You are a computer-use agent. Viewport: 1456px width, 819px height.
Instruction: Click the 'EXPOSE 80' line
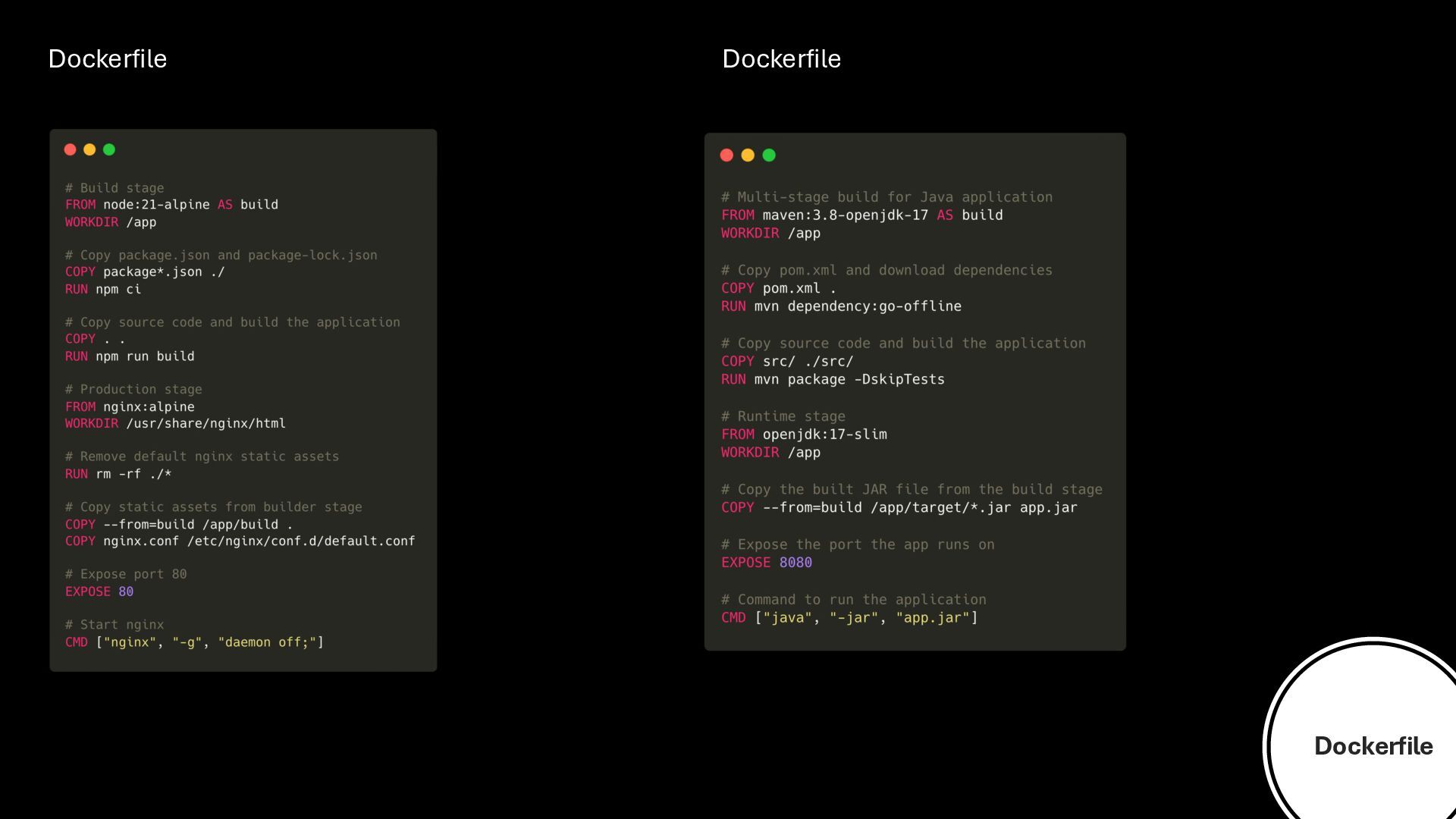click(99, 591)
